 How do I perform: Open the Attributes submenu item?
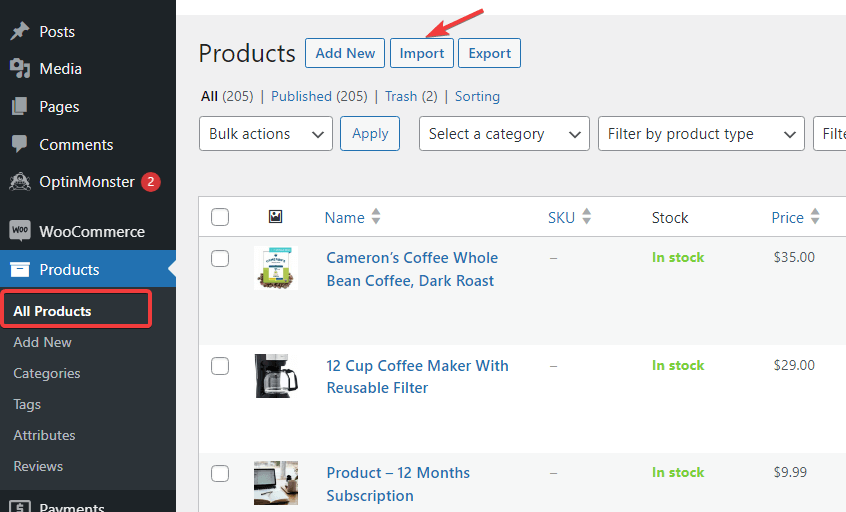coord(44,435)
